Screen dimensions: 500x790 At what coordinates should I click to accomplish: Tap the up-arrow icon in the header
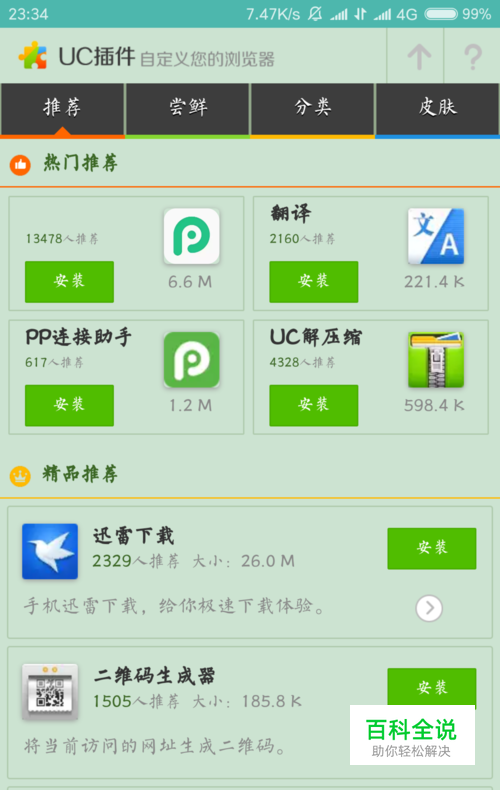coord(419,56)
